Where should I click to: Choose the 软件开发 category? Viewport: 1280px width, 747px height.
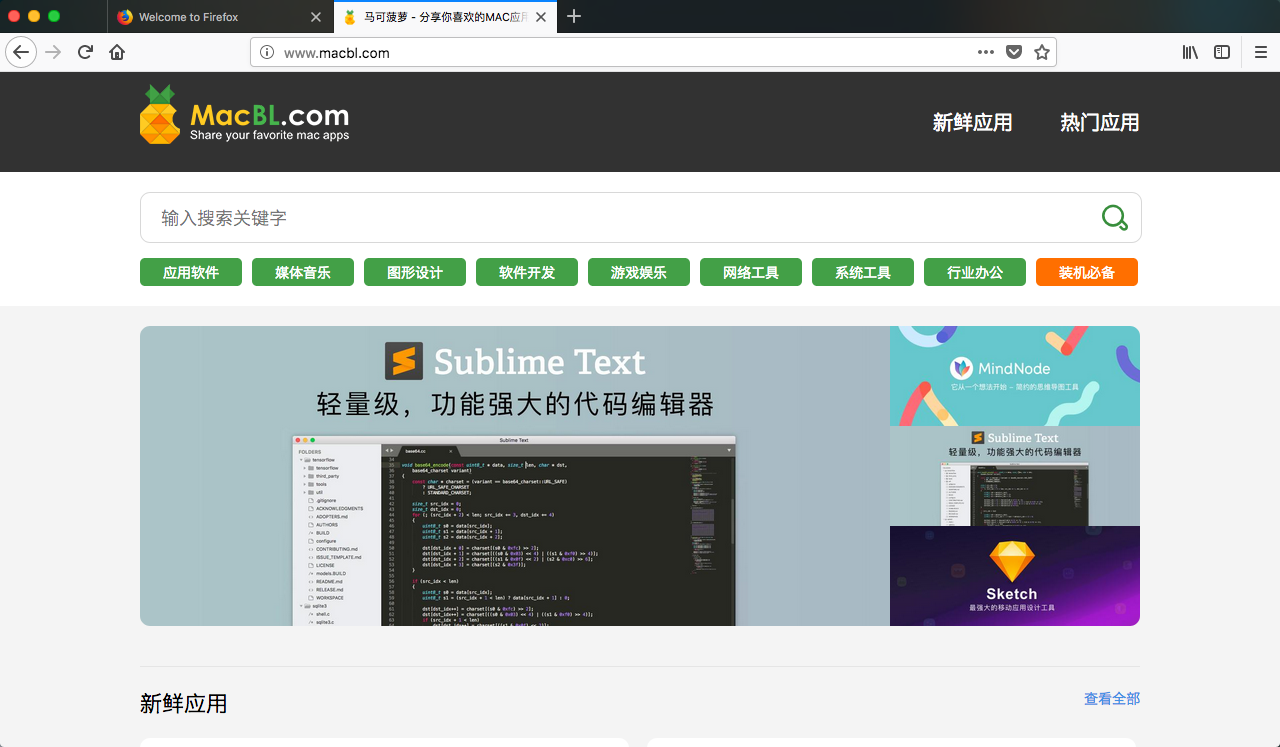point(527,272)
